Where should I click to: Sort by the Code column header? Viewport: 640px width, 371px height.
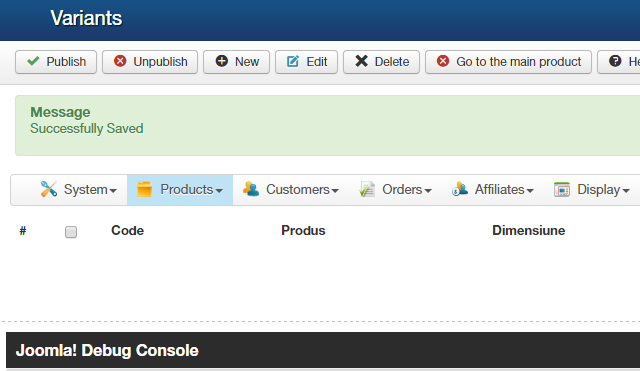[127, 231]
